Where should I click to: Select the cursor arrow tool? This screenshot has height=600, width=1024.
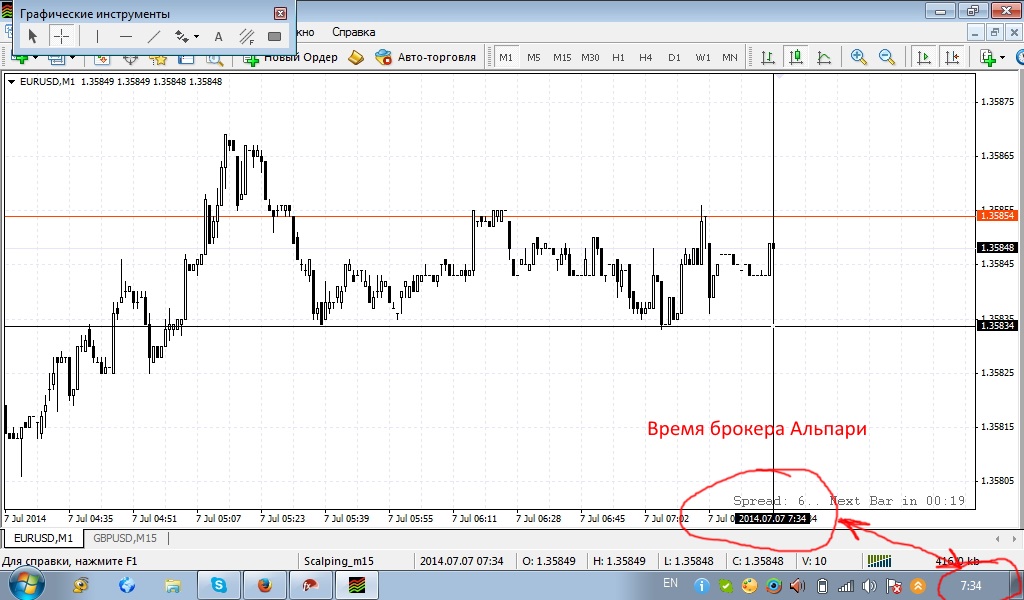click(x=33, y=37)
